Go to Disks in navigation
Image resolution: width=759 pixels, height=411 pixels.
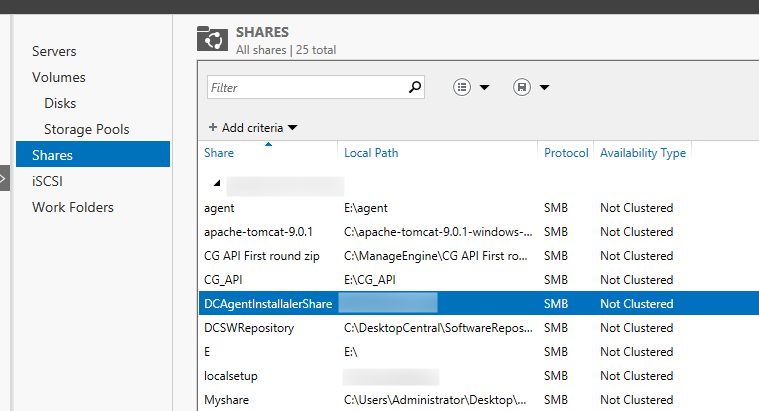[x=60, y=103]
